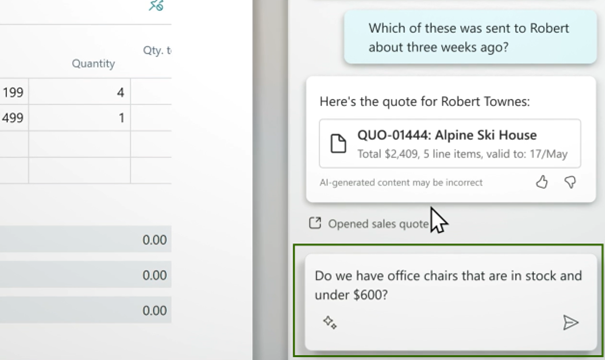The width and height of the screenshot is (605, 360).
Task: Click the last 0.00 totals field
Action: coord(86,310)
